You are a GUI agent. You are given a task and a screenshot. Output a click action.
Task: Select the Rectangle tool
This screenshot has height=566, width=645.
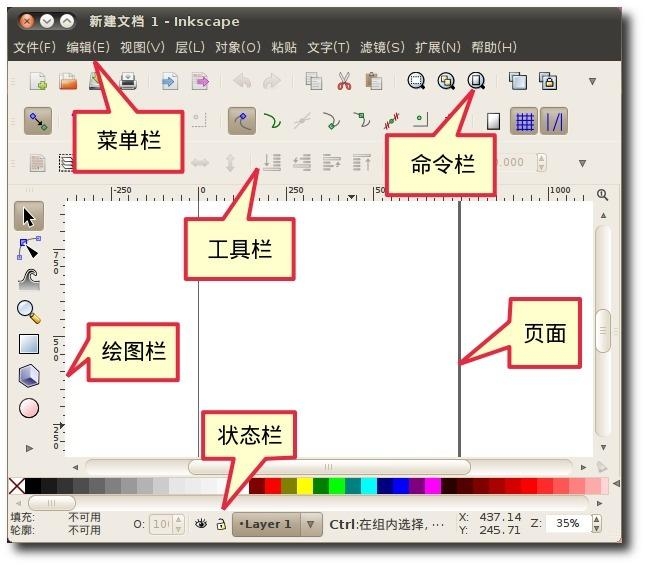[29, 344]
